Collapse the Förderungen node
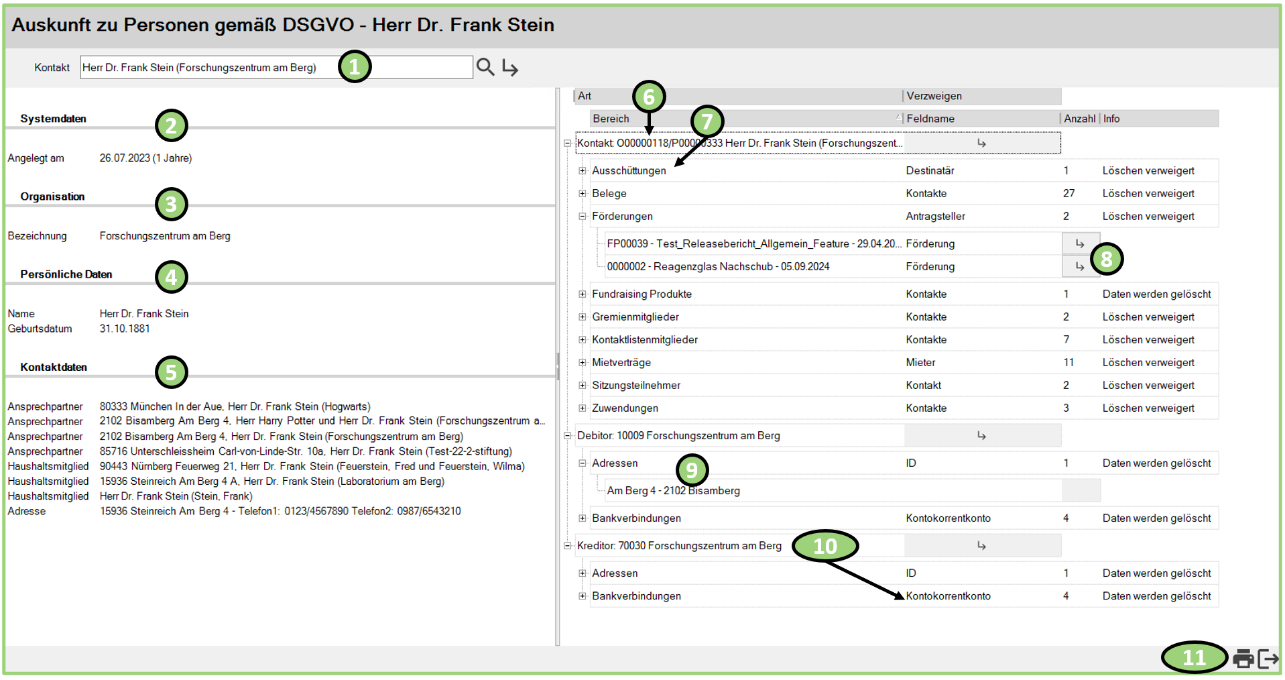 pyautogui.click(x=583, y=216)
